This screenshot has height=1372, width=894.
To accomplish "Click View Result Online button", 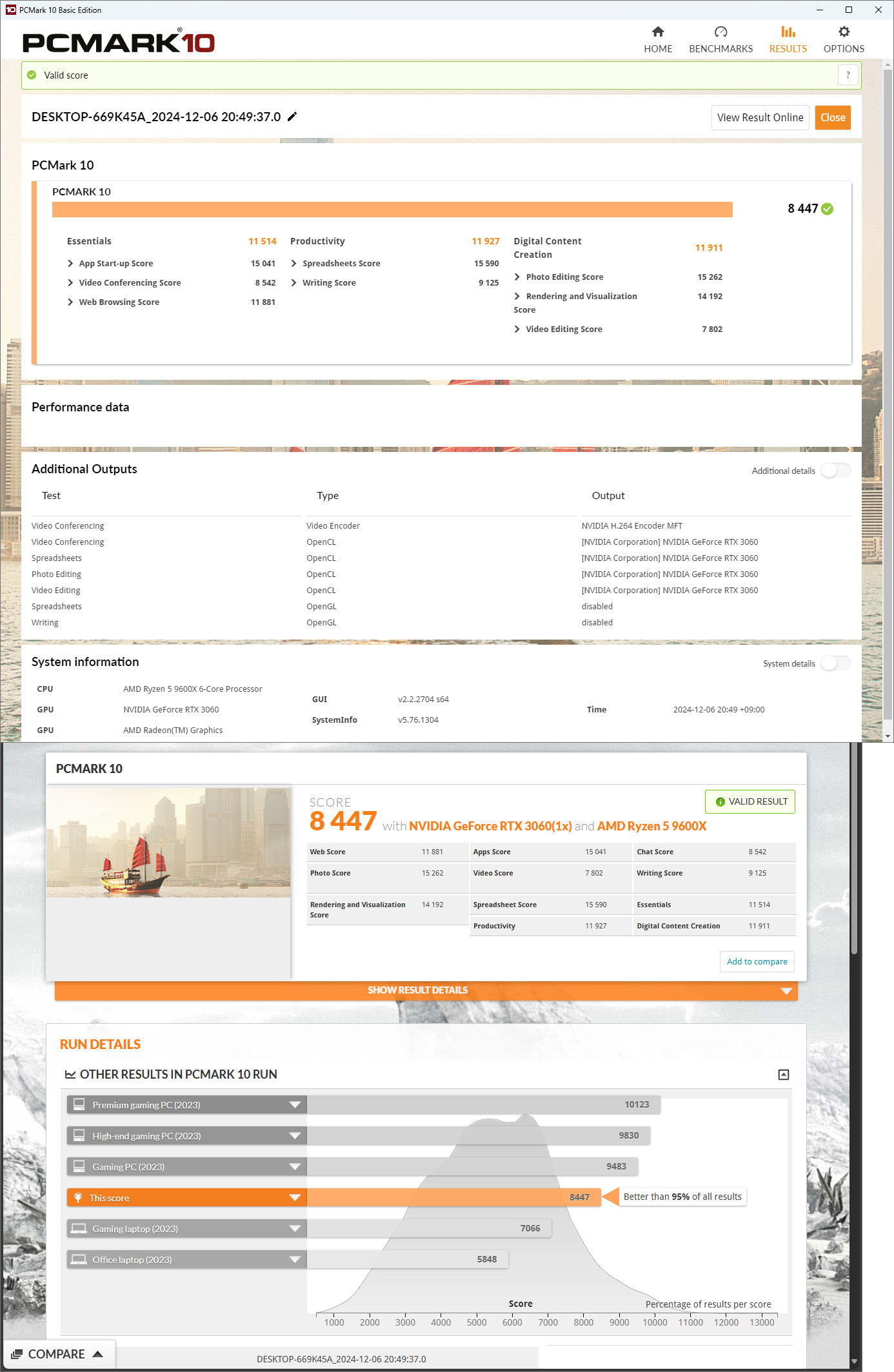I will pos(760,117).
